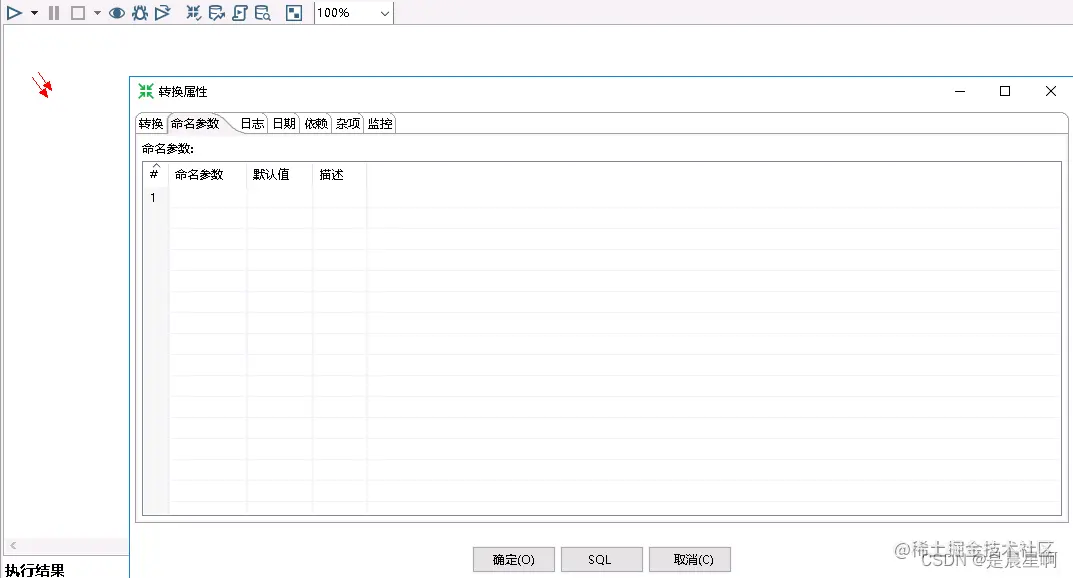Select the 命名参数 tab

pos(196,123)
